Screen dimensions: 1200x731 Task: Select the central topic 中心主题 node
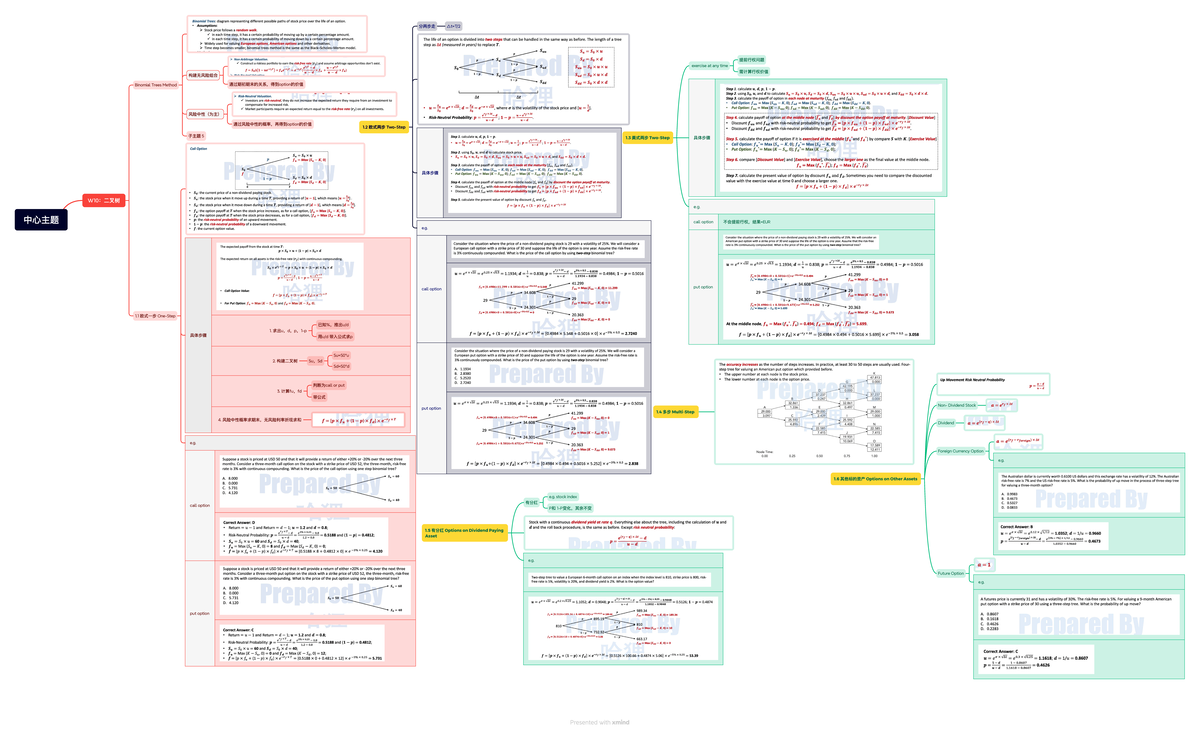41,220
